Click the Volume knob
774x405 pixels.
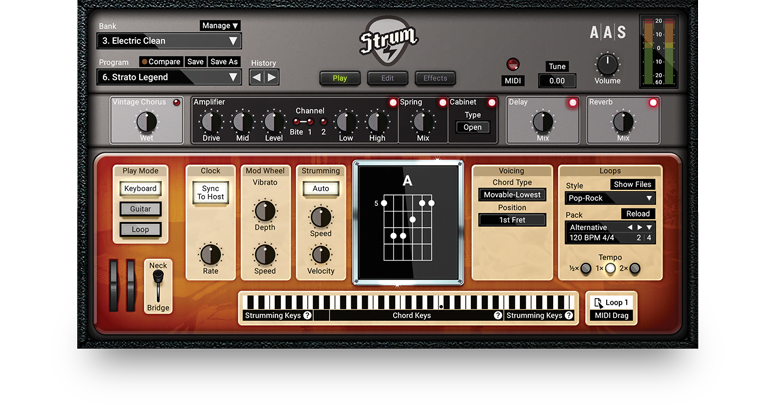[607, 65]
